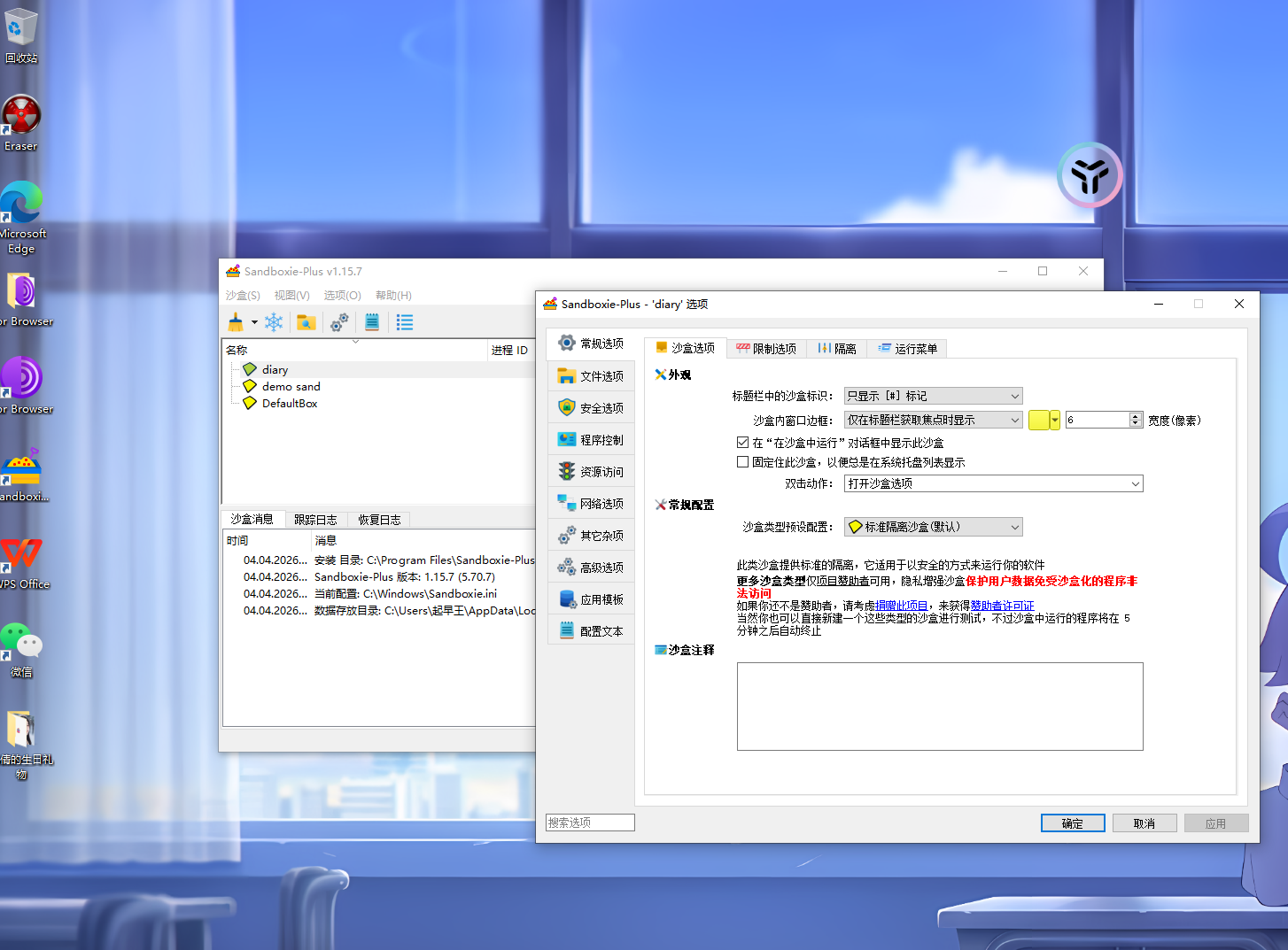The width and height of the screenshot is (1288, 950).
Task: Click the list view icon in Sandboxie toolbar
Action: click(405, 322)
